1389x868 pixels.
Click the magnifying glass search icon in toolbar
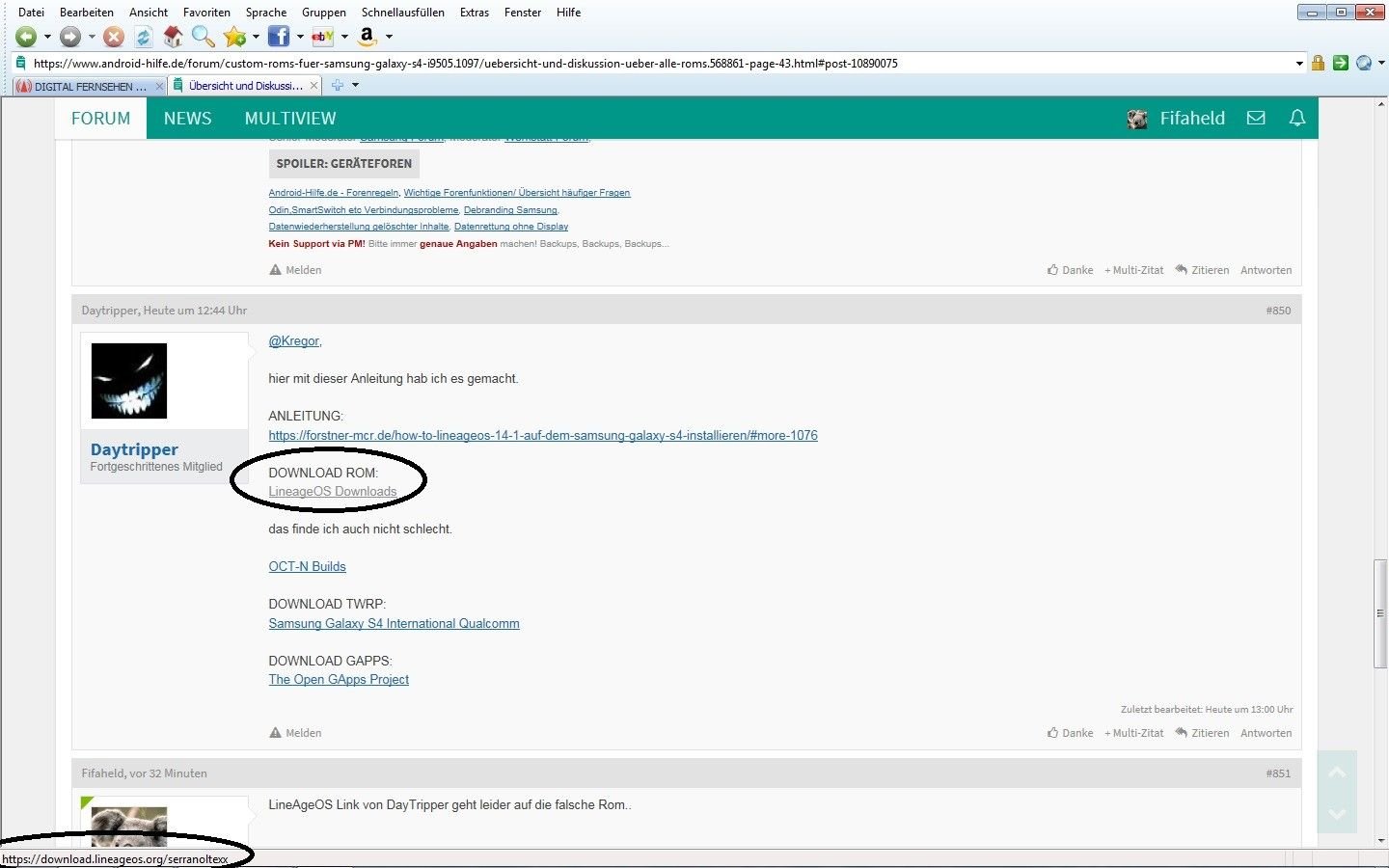click(x=203, y=37)
